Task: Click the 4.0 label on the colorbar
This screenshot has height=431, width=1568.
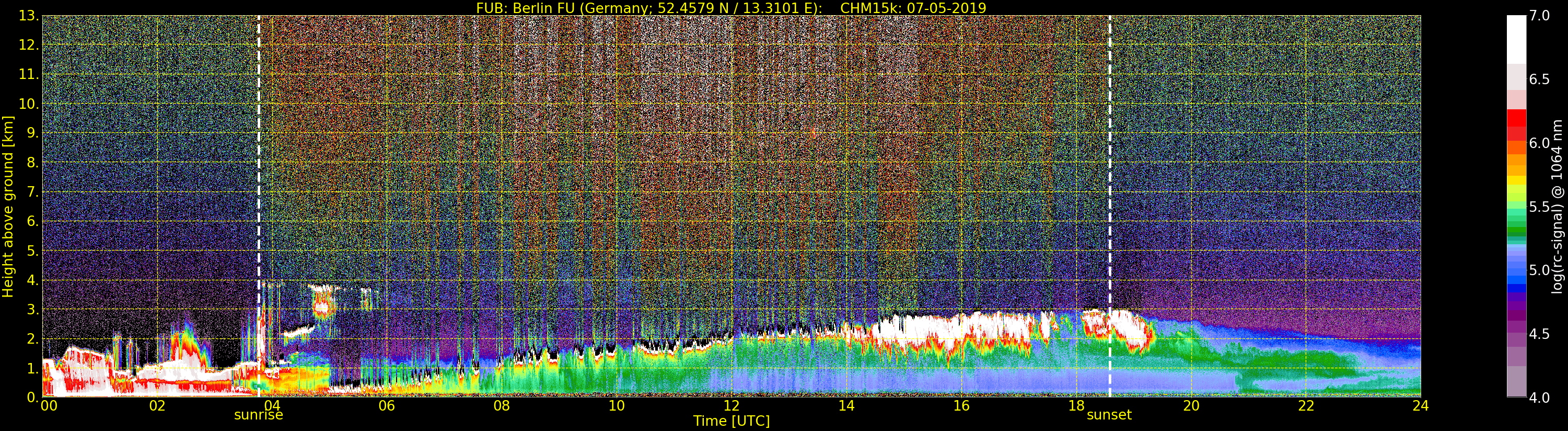Action: [x=1539, y=398]
